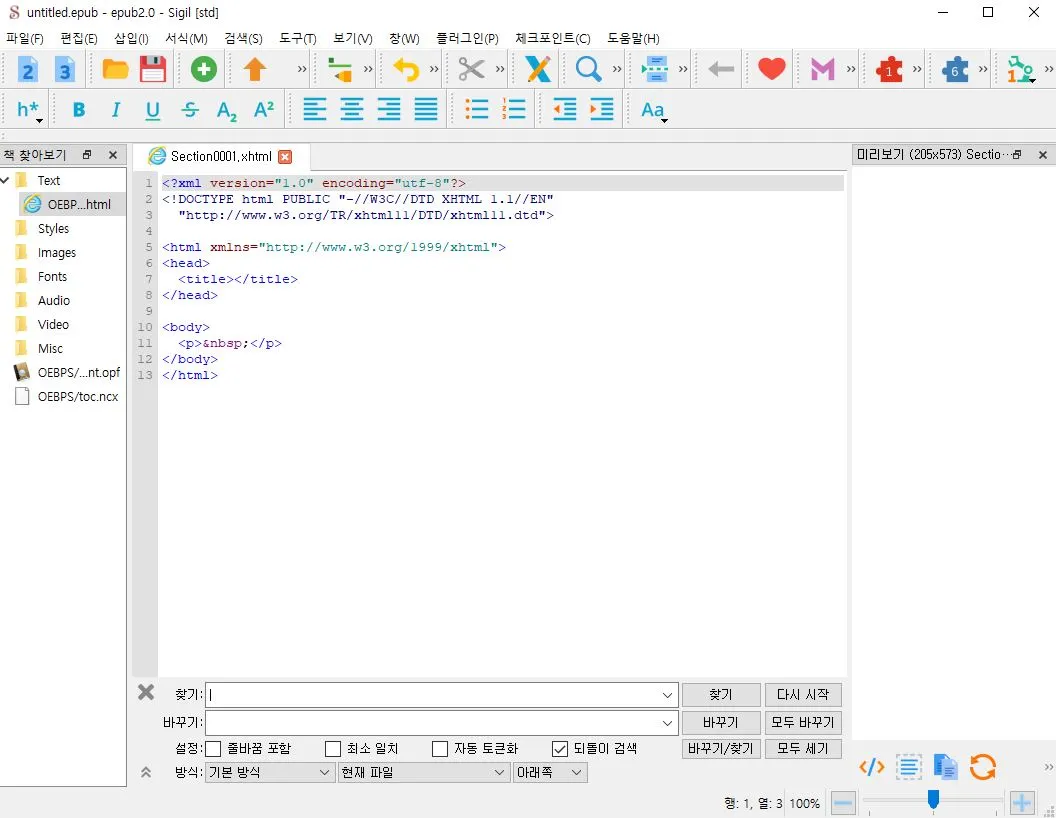
Task: Click the Save floppy disk icon
Action: tap(152, 69)
